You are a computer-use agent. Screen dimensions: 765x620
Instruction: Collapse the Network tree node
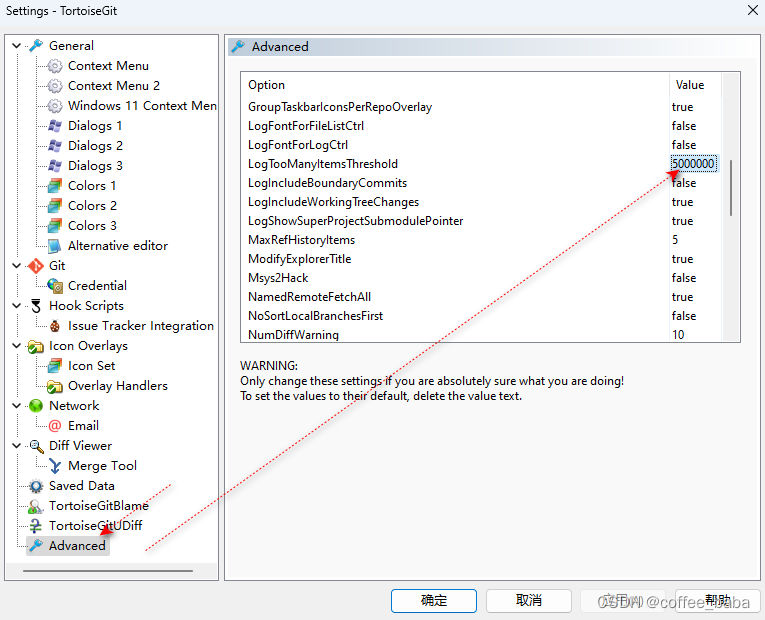(17, 406)
